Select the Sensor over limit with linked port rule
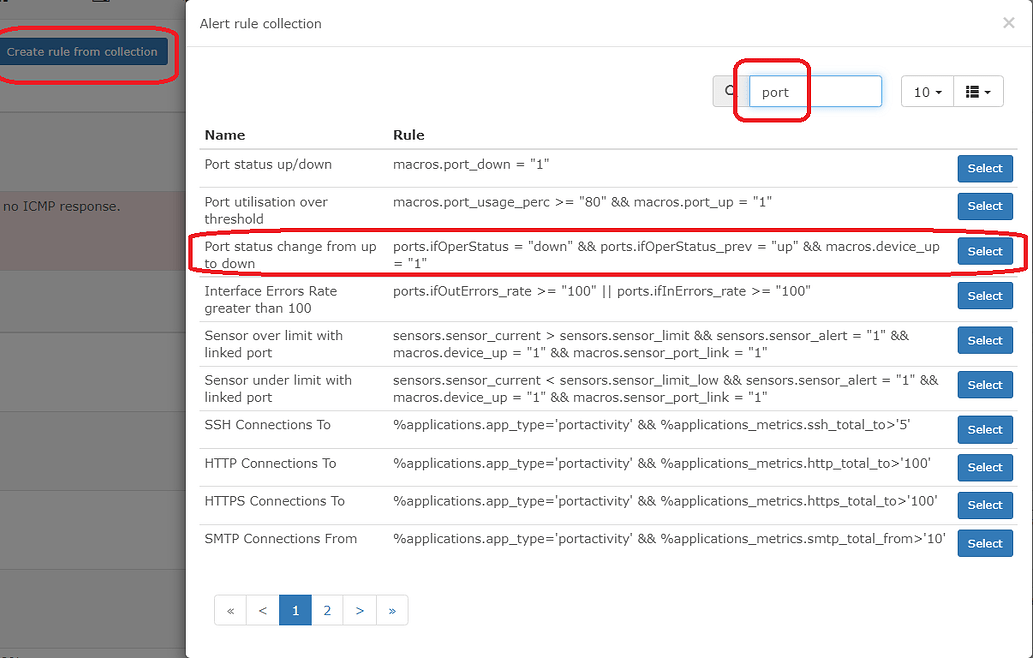Screen dimensions: 1033x658 (x=984, y=340)
